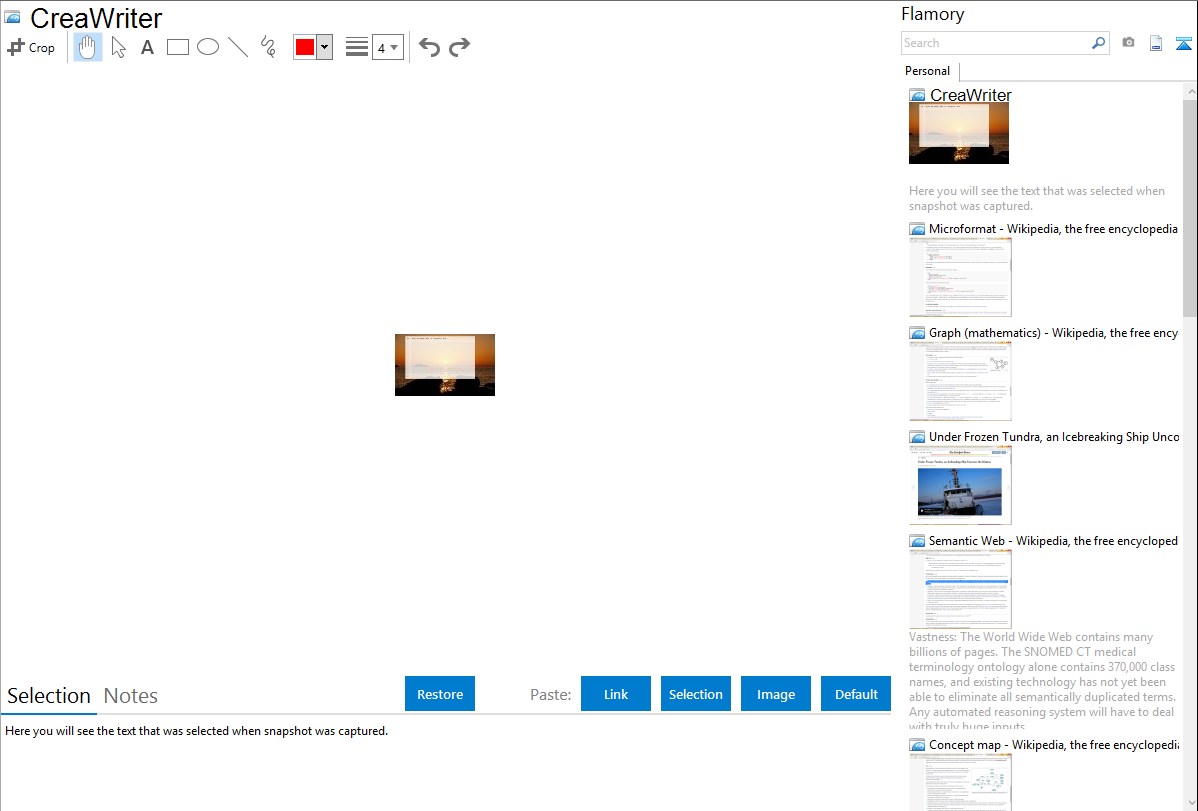This screenshot has height=811, width=1198.
Task: Click the Concept map entry title
Action: point(1053,744)
